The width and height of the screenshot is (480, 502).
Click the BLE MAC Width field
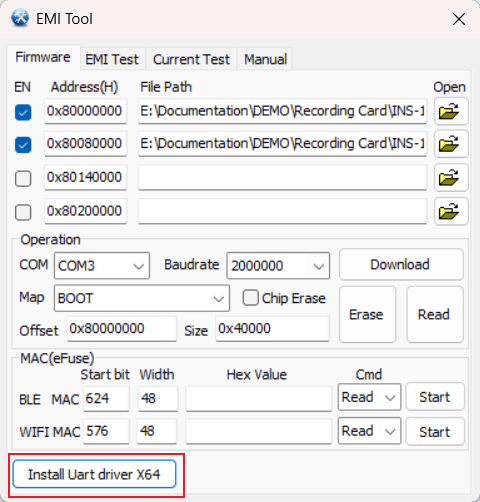pos(158,398)
